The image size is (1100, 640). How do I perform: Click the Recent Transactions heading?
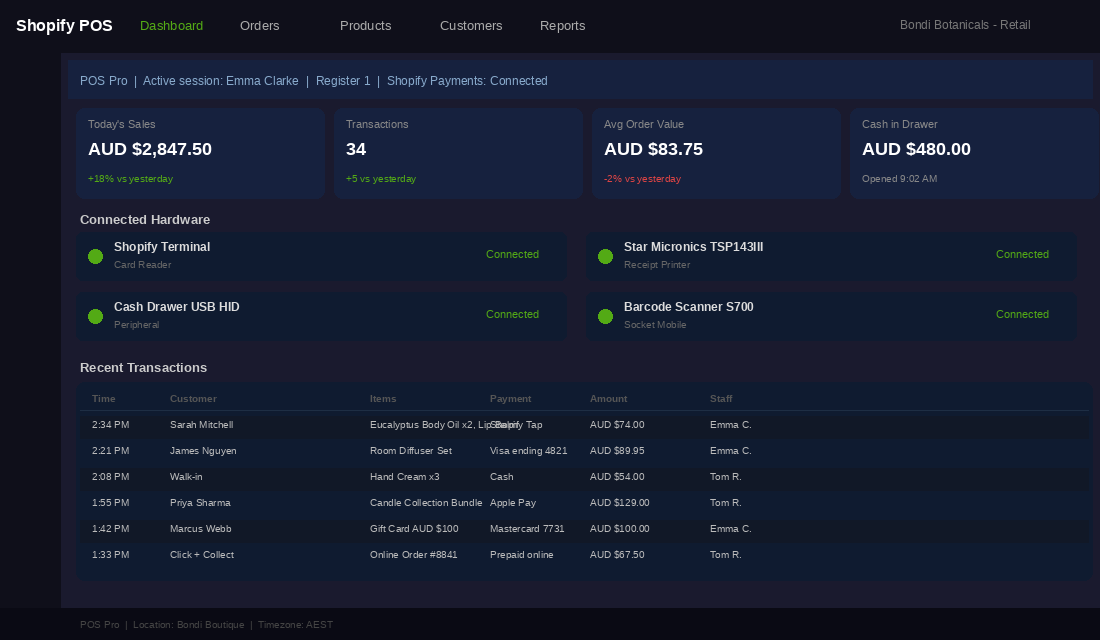[143, 368]
